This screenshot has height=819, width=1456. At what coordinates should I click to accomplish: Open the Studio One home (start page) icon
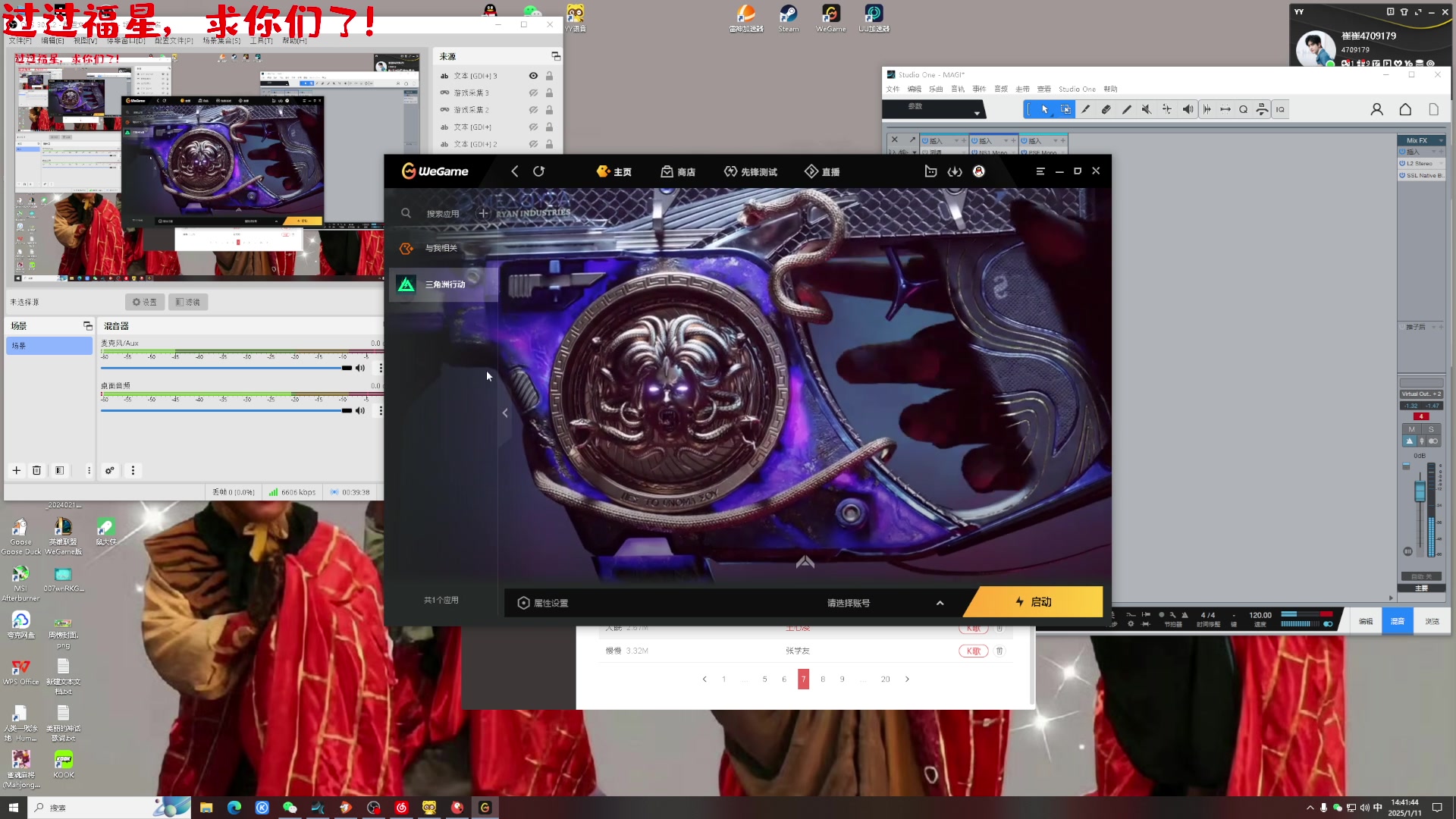[x=1405, y=109]
